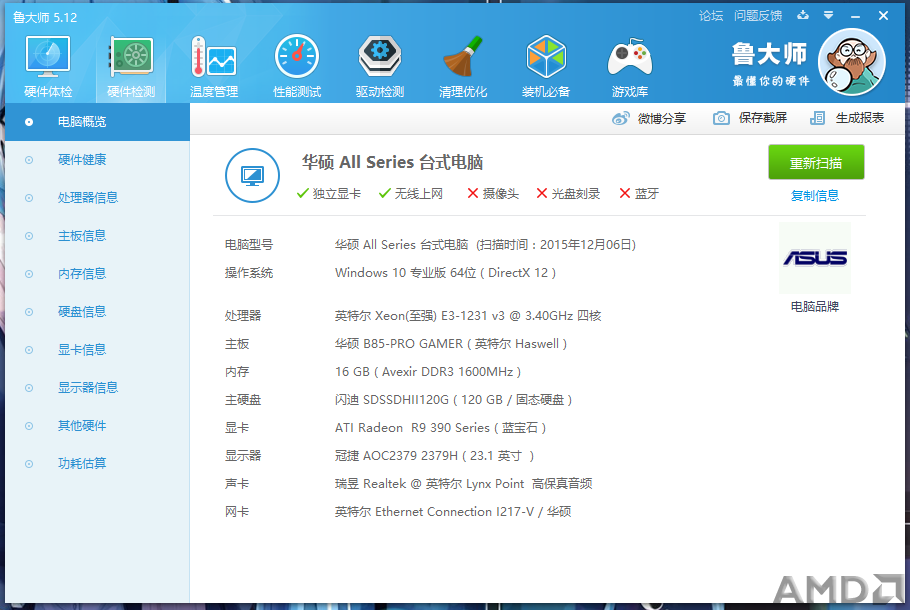Click the 电脑品牌 label

pyautogui.click(x=815, y=306)
